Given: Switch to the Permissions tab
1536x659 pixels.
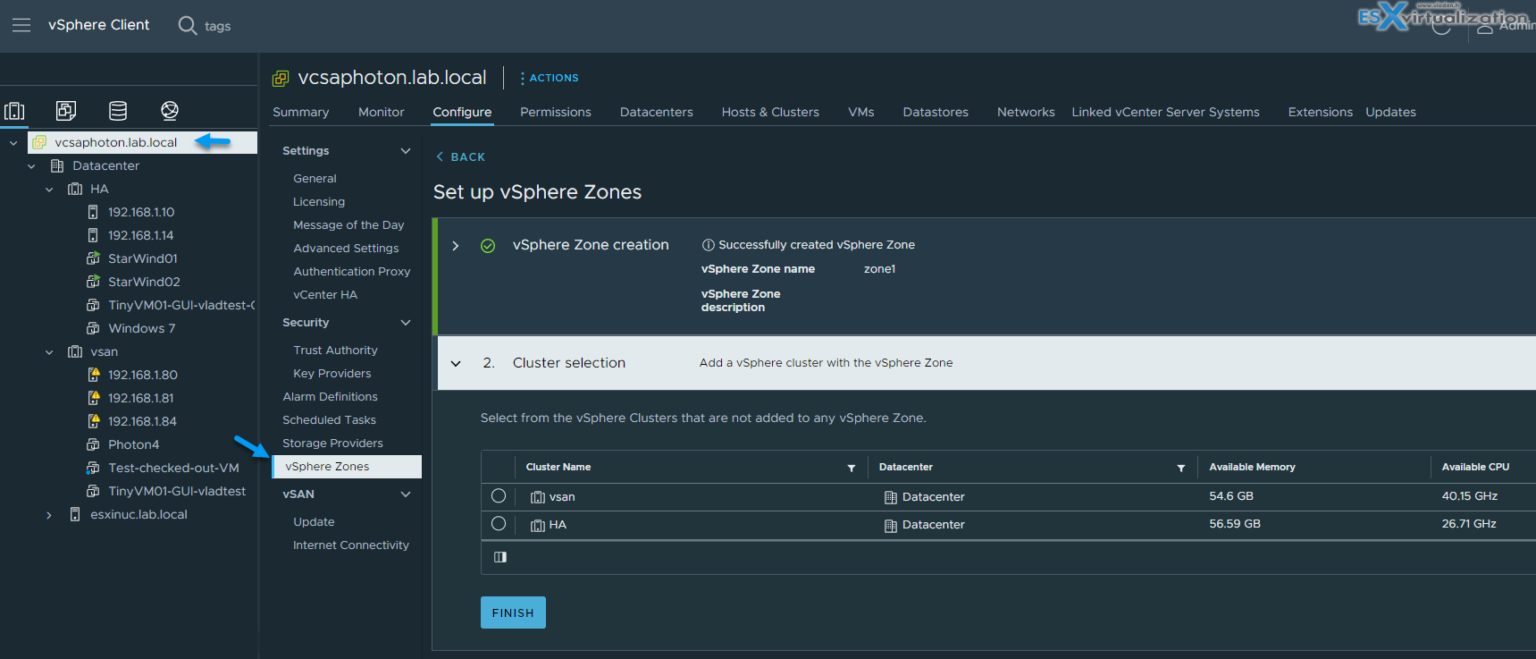Looking at the screenshot, I should tap(555, 112).
